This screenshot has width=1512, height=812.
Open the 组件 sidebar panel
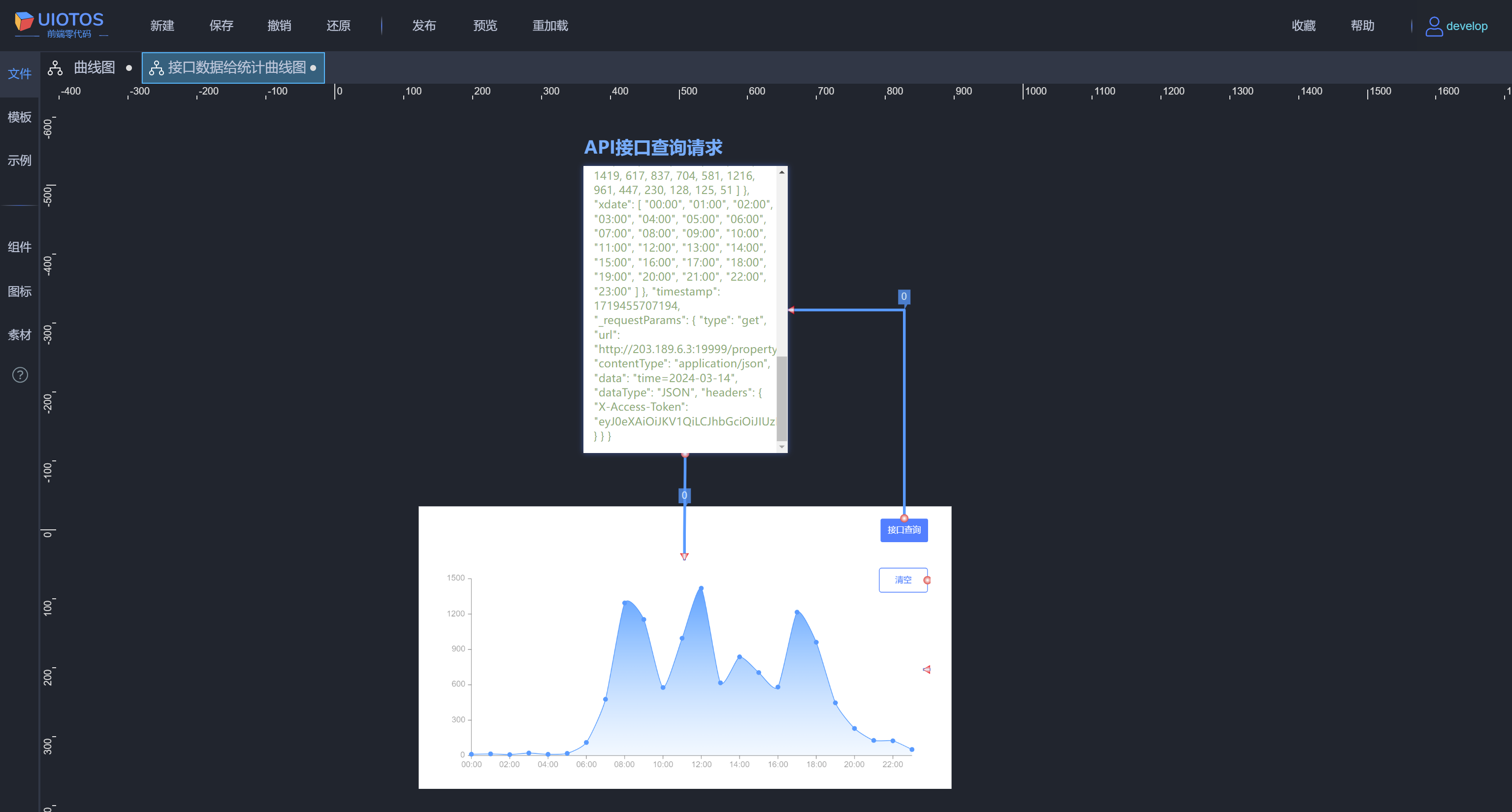[x=19, y=247]
